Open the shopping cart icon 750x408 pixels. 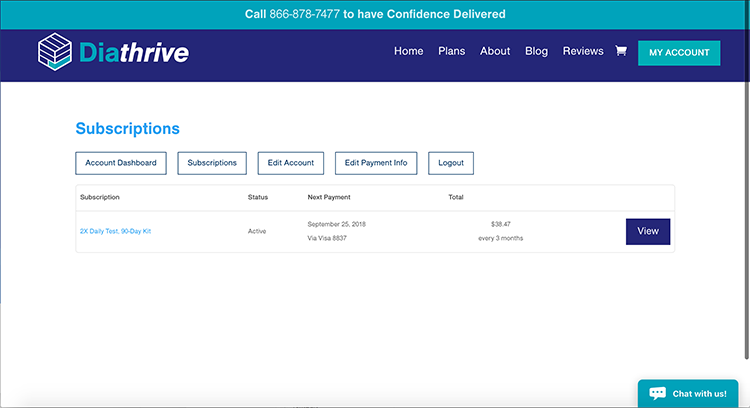pos(621,51)
